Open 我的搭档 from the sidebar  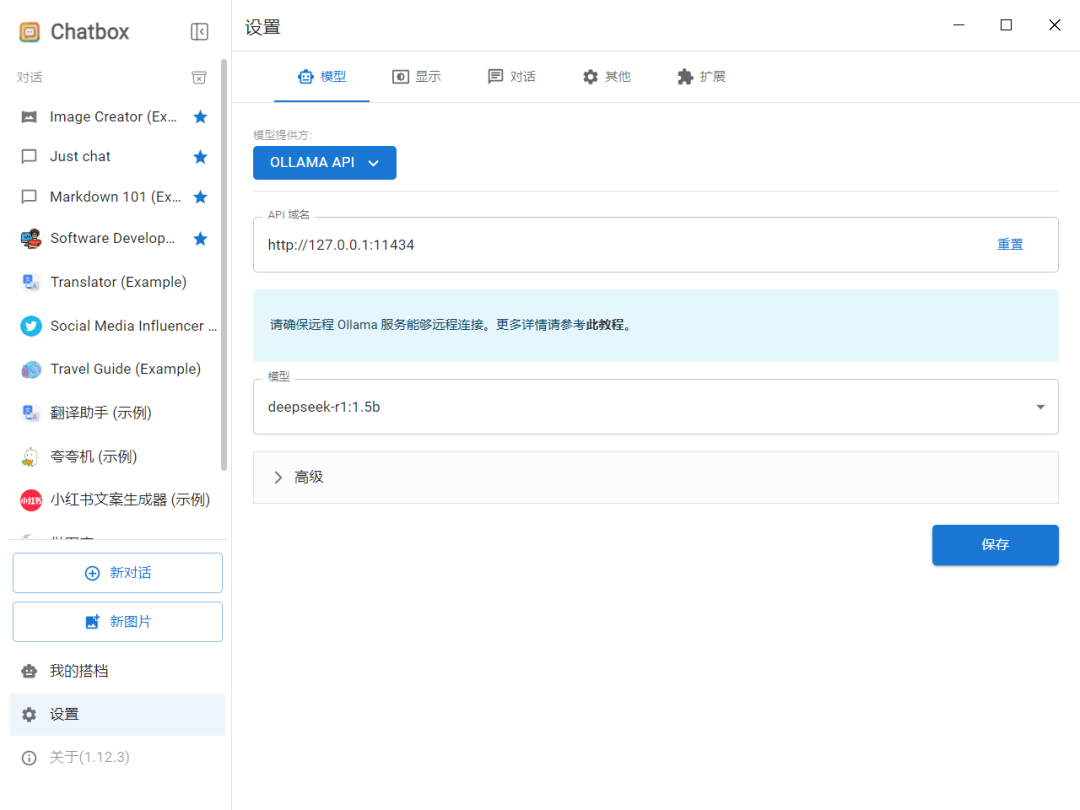coord(118,672)
